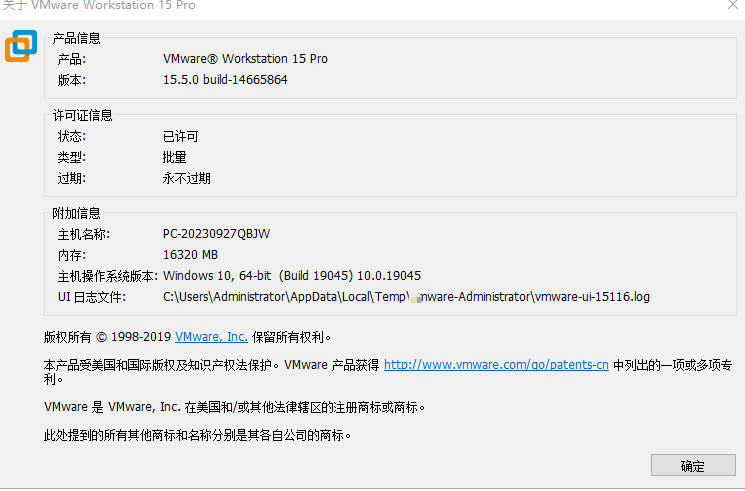The image size is (745, 491).
Task: Click the 内存: label
Action: click(x=72, y=255)
